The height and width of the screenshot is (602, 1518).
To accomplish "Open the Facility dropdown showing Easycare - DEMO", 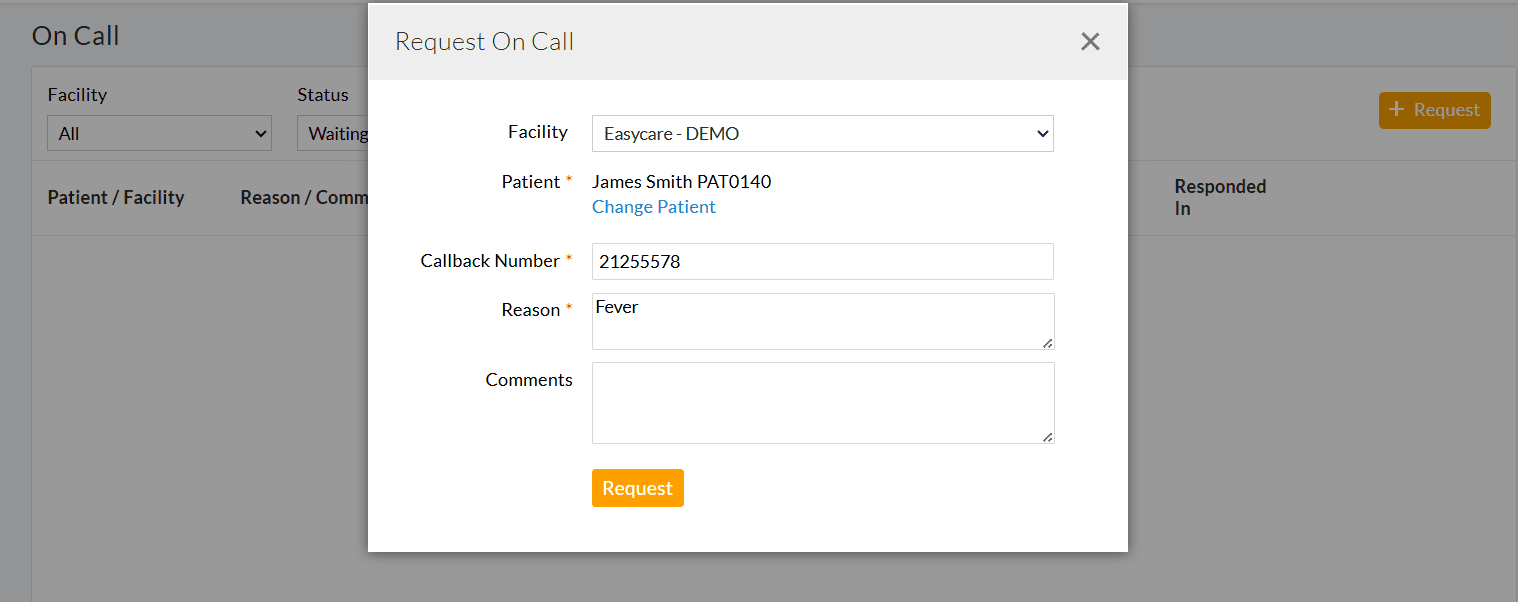I will click(x=822, y=133).
